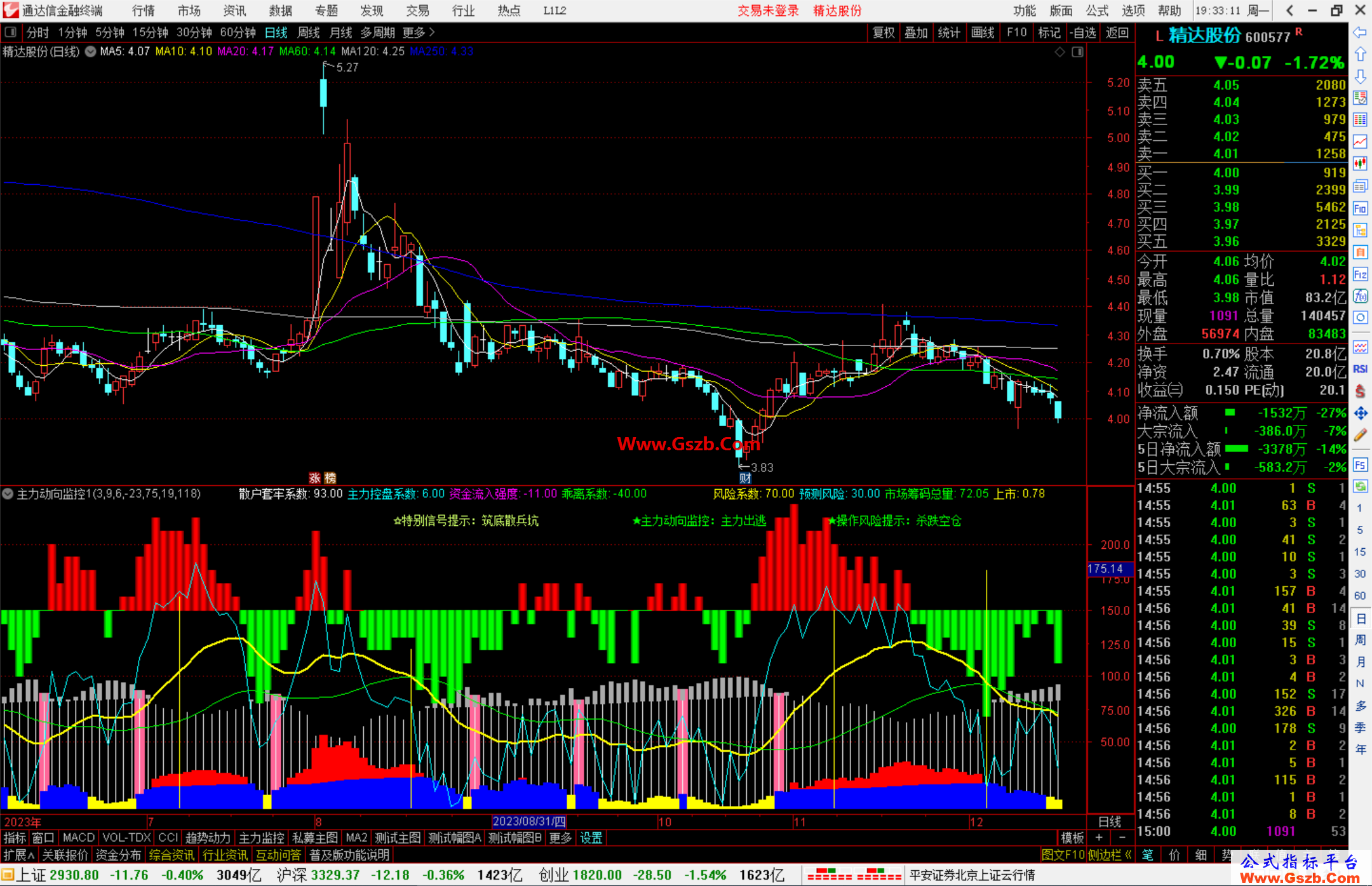Image resolution: width=1372 pixels, height=886 pixels.
Task: Switch to 60-minute period in right sidebar
Action: pos(1359,596)
